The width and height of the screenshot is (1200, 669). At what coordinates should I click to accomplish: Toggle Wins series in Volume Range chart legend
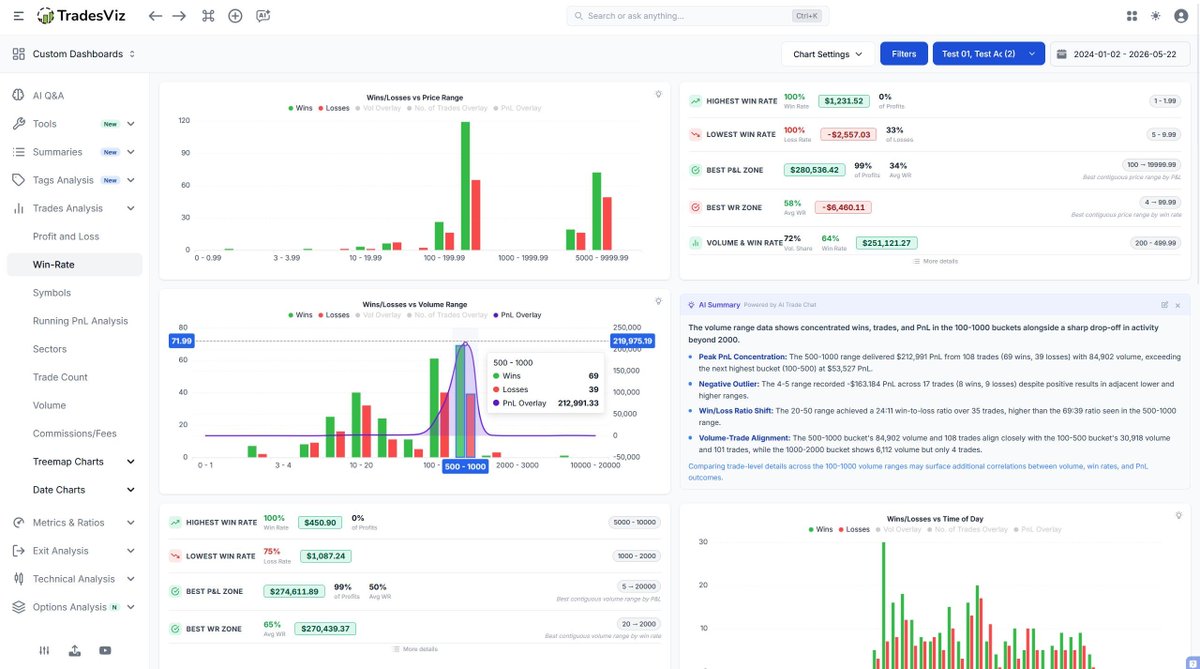click(x=303, y=314)
